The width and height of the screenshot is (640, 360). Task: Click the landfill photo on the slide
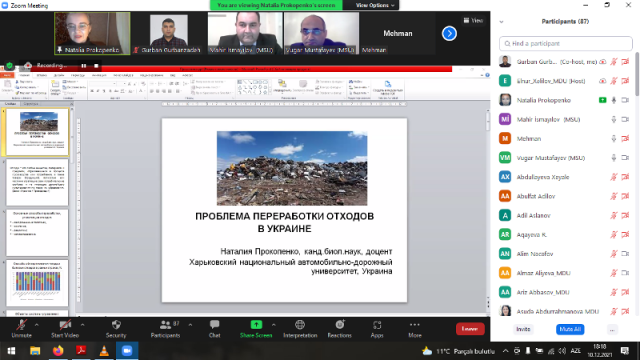(x=292, y=168)
